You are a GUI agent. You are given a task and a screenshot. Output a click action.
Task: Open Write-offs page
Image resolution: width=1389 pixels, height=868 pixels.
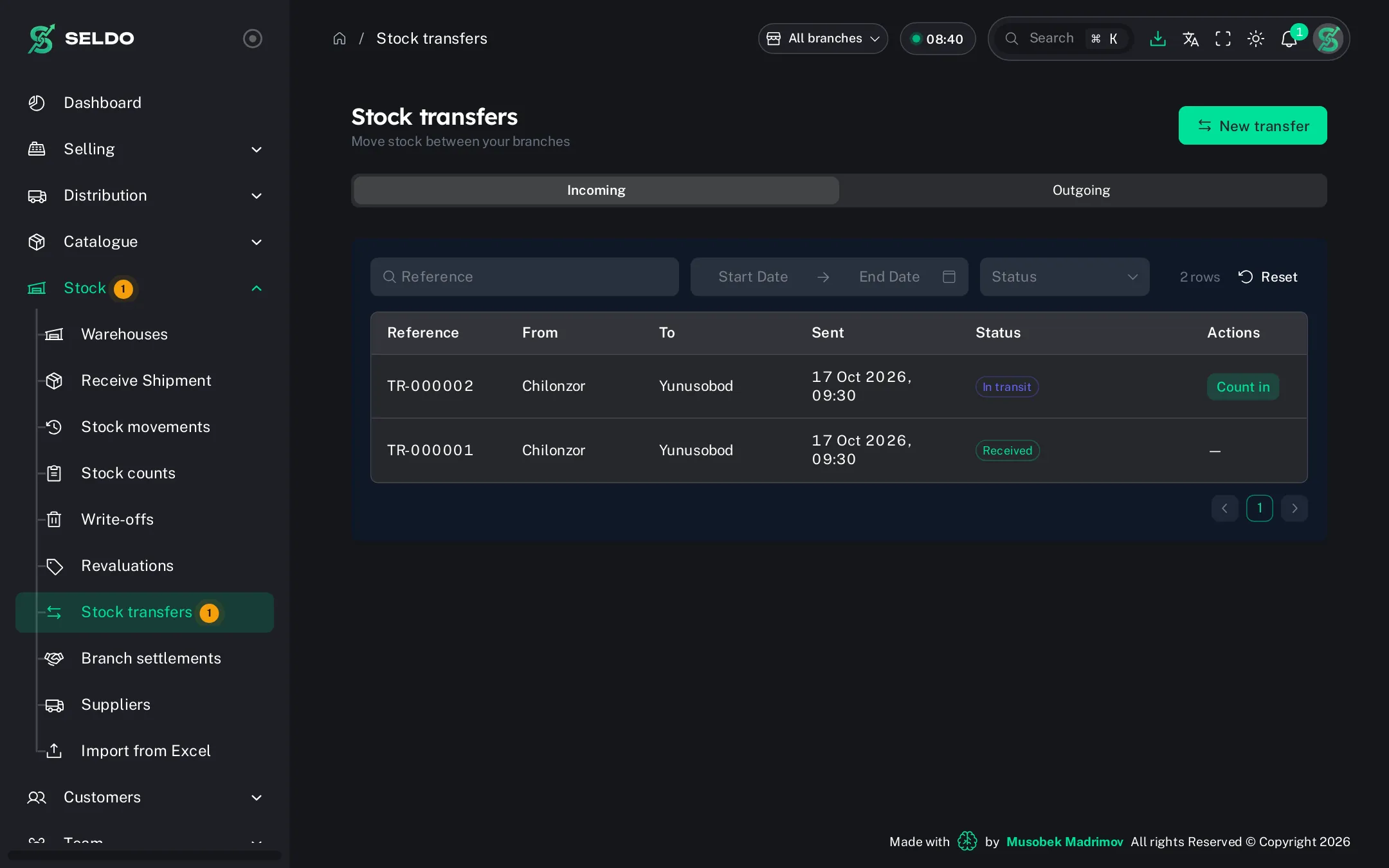[117, 520]
